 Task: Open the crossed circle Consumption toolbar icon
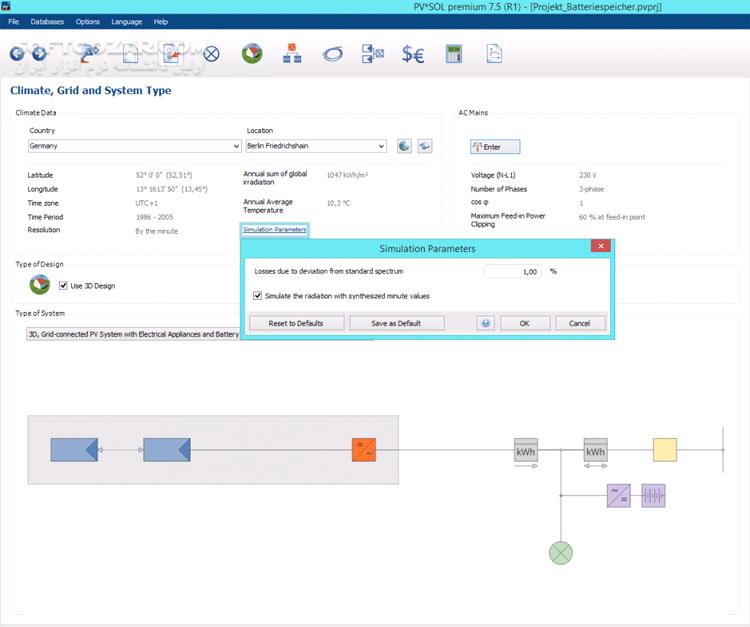pos(211,54)
